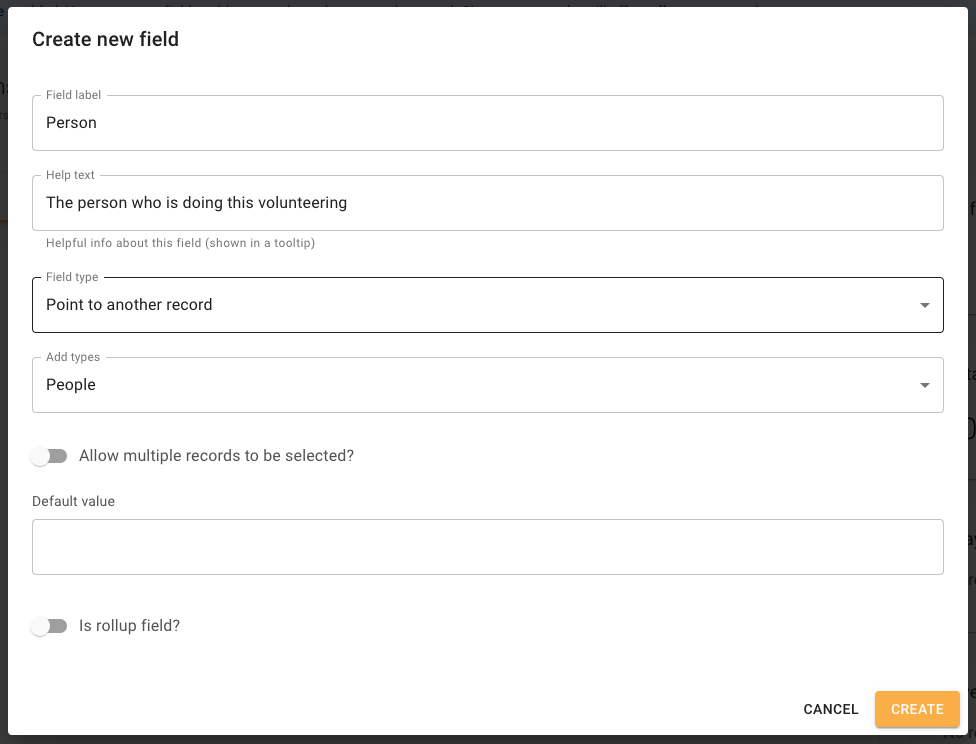
Task: Click the 'People' selected value in Add types
Action: pyautogui.click(x=71, y=385)
